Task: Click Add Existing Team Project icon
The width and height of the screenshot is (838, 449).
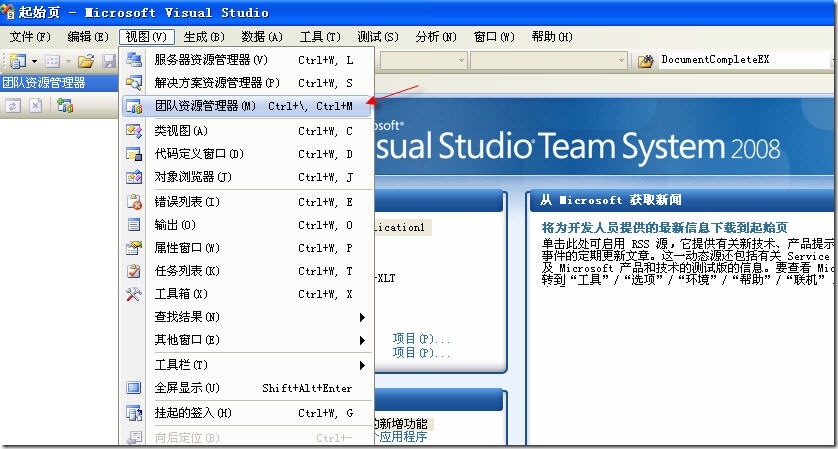Action: pyautogui.click(x=65, y=106)
